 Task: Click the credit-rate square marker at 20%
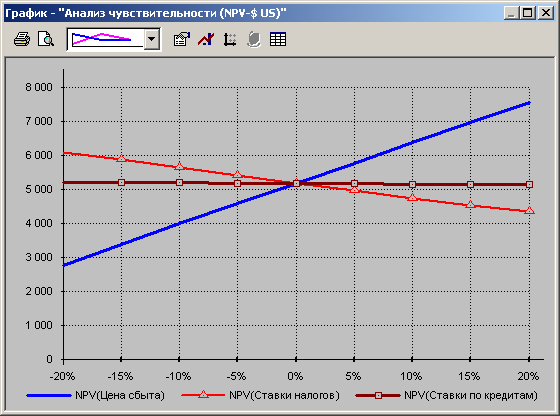click(530, 185)
